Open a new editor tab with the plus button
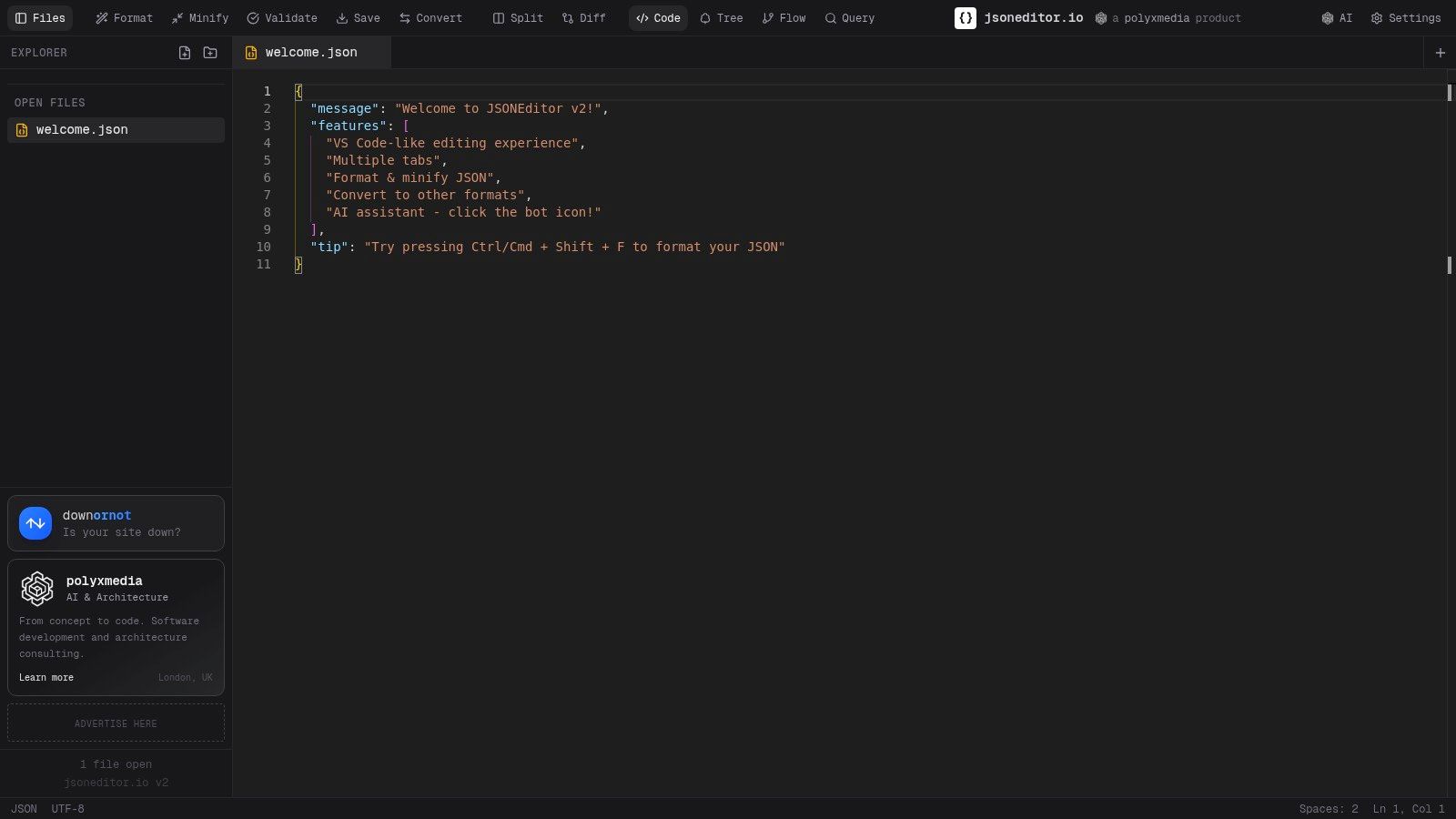 (x=1441, y=53)
